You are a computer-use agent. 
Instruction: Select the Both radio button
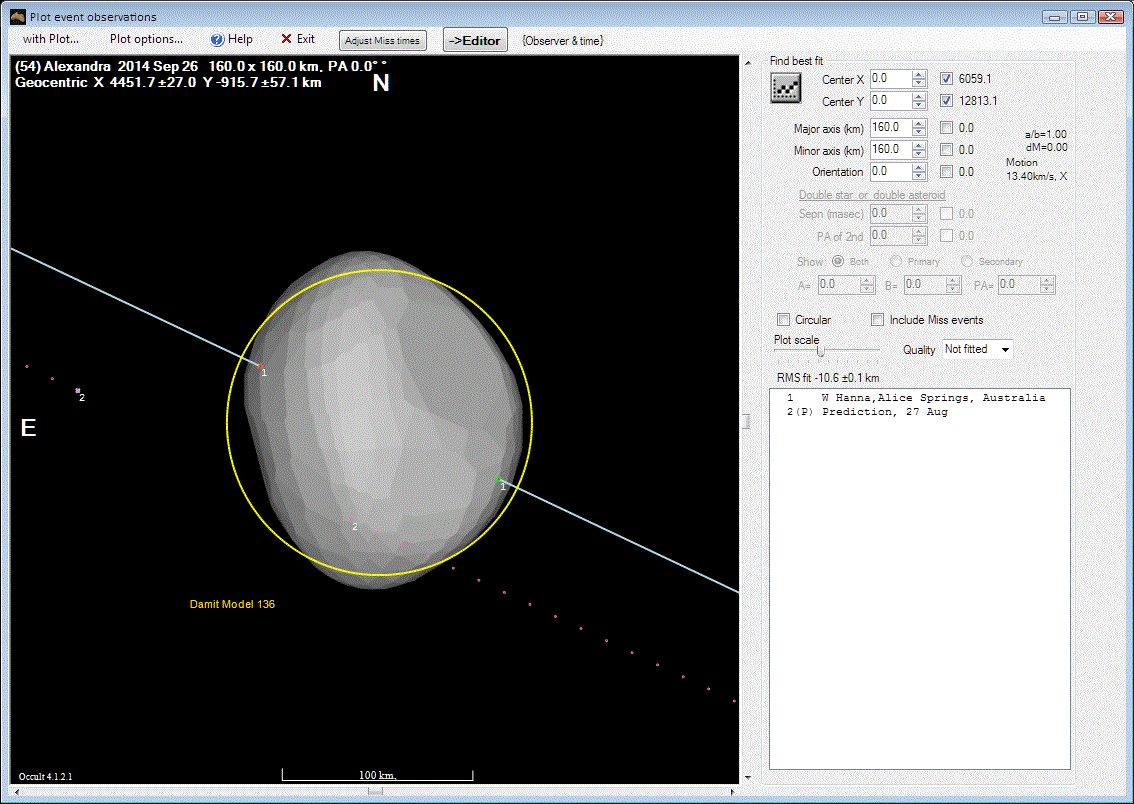[x=837, y=261]
